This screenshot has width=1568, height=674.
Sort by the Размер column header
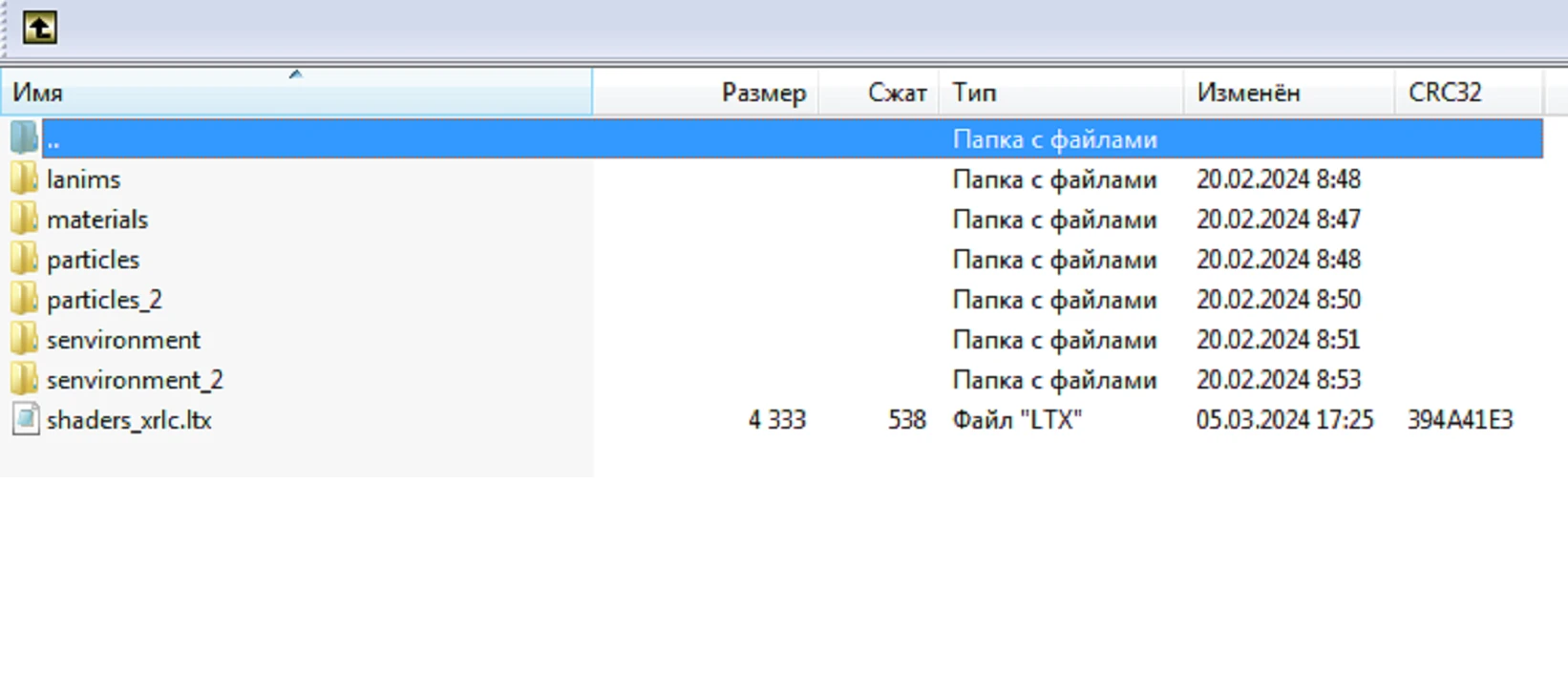(706, 93)
